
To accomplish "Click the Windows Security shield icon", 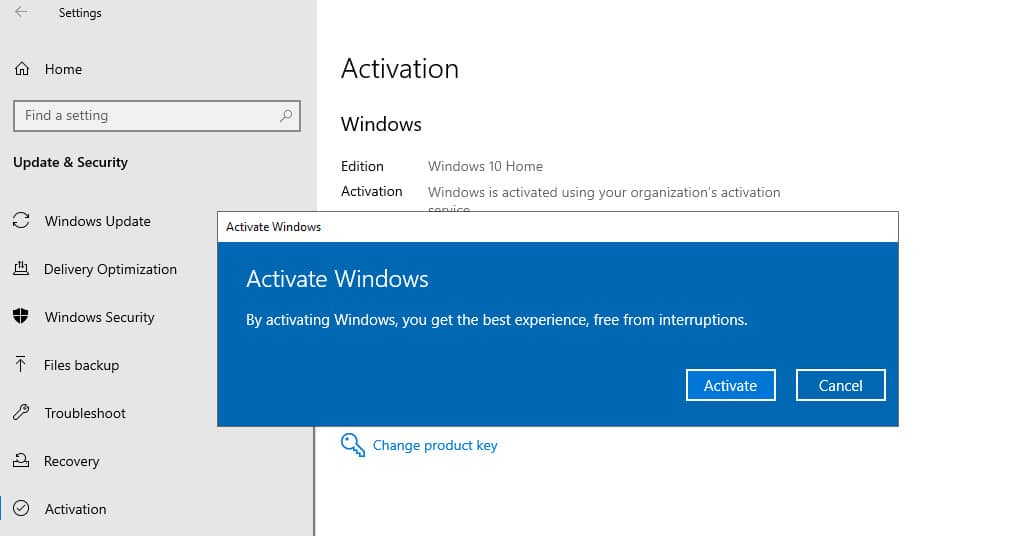I will click(21, 317).
